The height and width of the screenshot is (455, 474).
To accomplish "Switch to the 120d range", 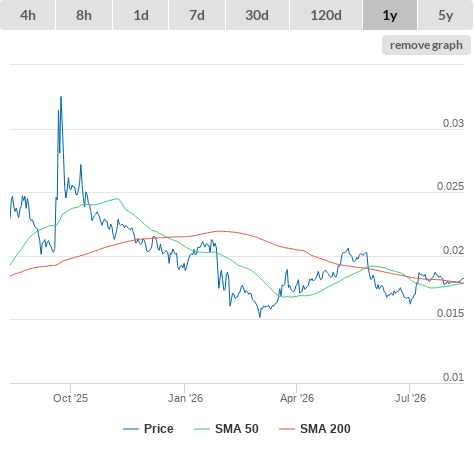I will (326, 15).
